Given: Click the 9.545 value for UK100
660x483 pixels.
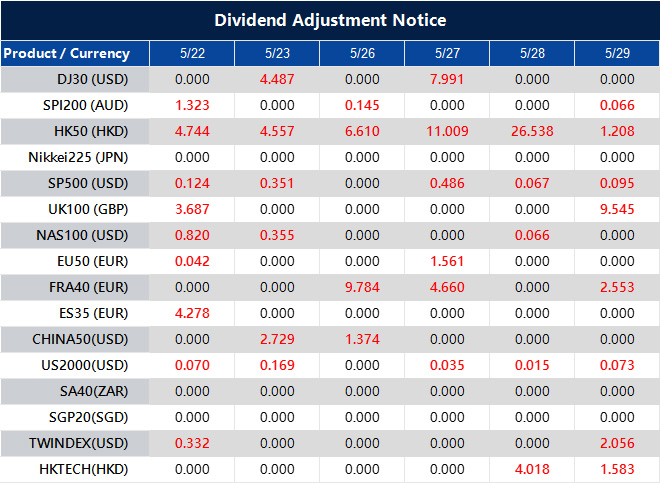Looking at the screenshot, I should pos(618,209).
